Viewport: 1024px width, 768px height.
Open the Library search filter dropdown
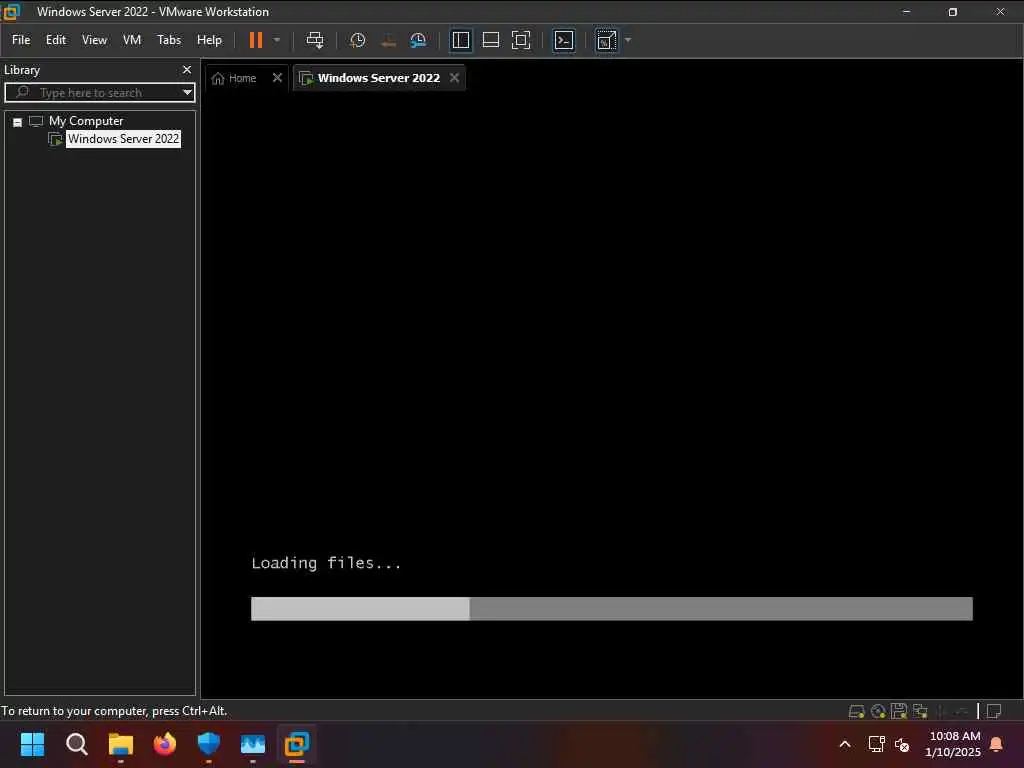(187, 92)
